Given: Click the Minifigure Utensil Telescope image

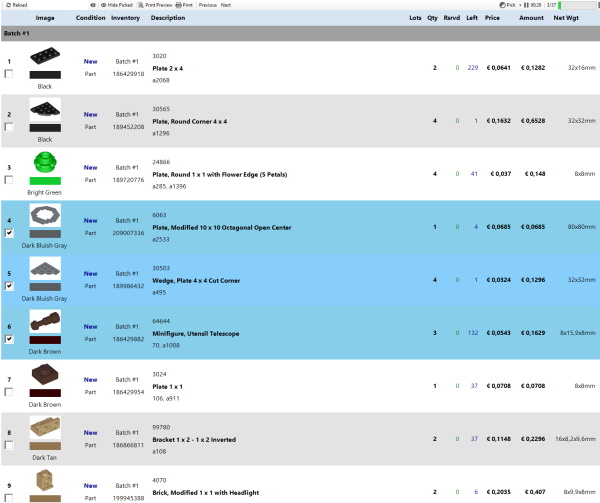Looking at the screenshot, I should tap(44, 321).
